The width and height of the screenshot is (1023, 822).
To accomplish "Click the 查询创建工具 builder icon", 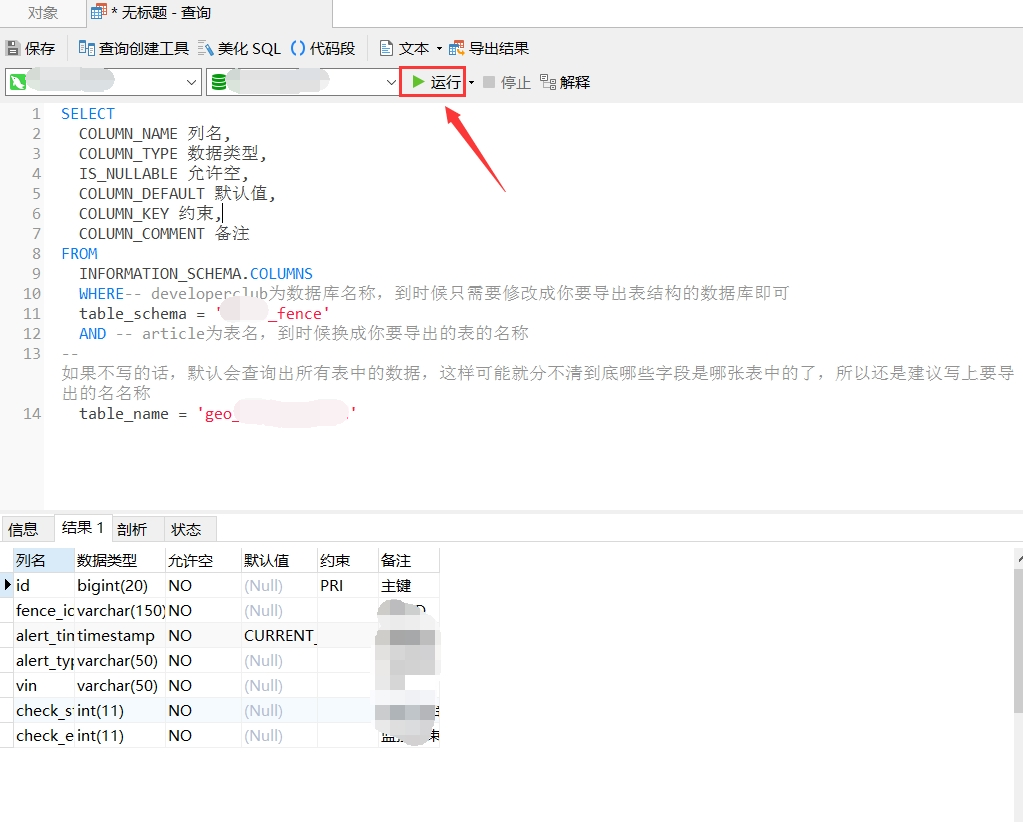I will pos(86,48).
